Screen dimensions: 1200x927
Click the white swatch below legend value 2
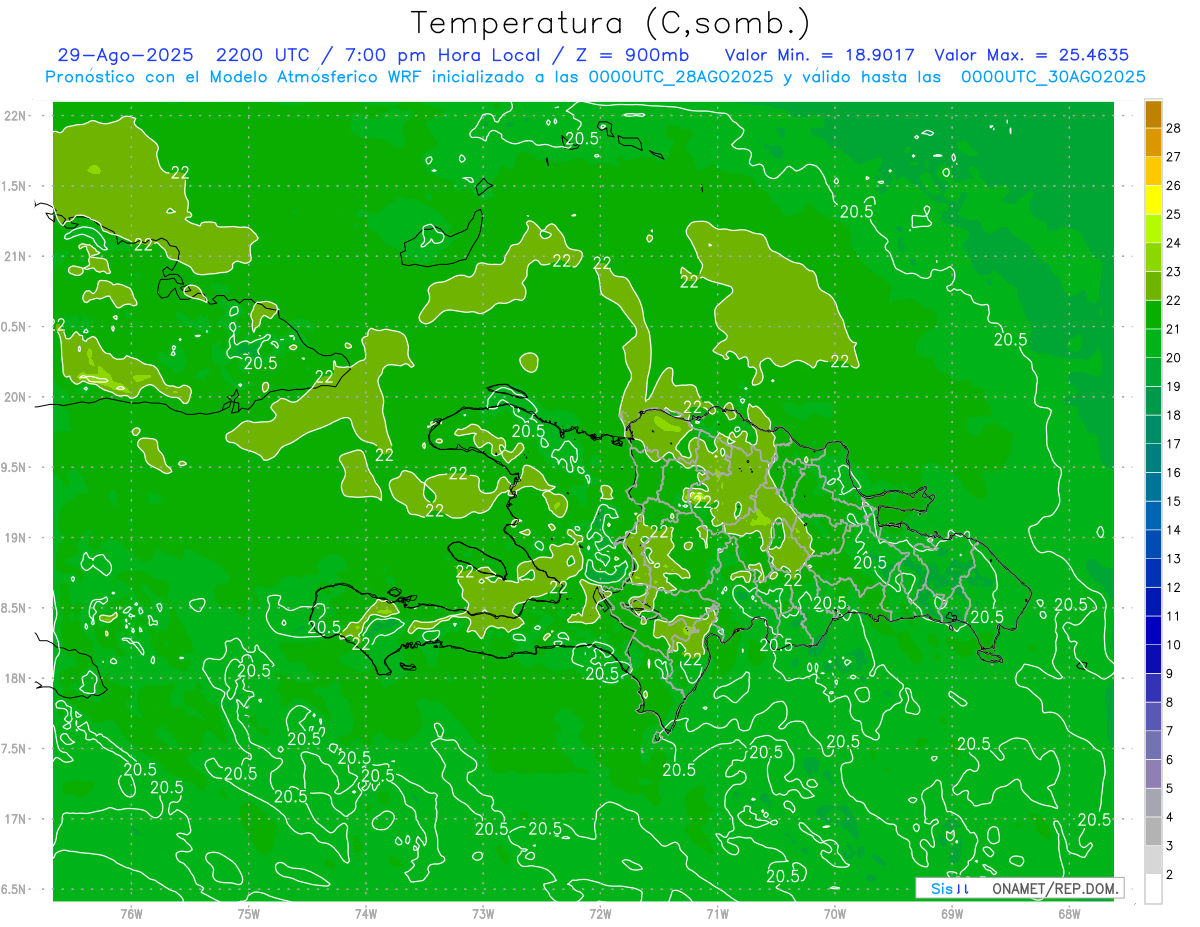point(1153,888)
